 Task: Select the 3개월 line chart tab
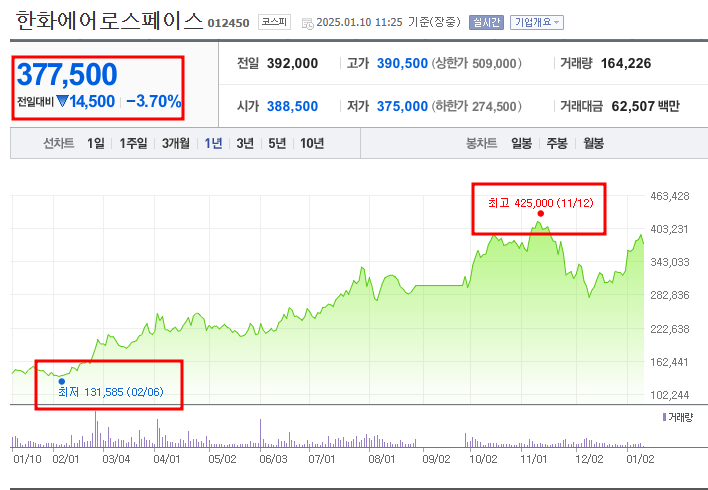pyautogui.click(x=176, y=144)
